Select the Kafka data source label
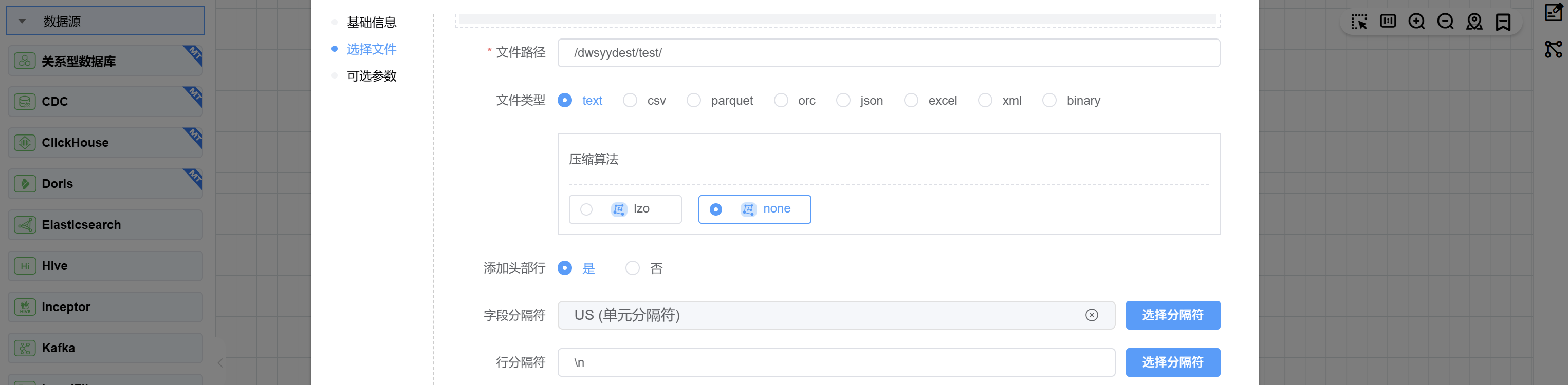 59,348
